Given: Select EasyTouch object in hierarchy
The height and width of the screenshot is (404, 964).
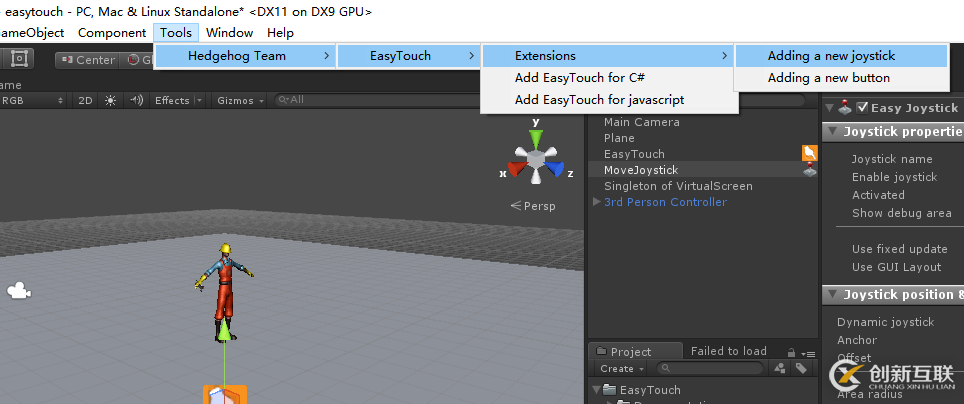Looking at the screenshot, I should [x=634, y=154].
